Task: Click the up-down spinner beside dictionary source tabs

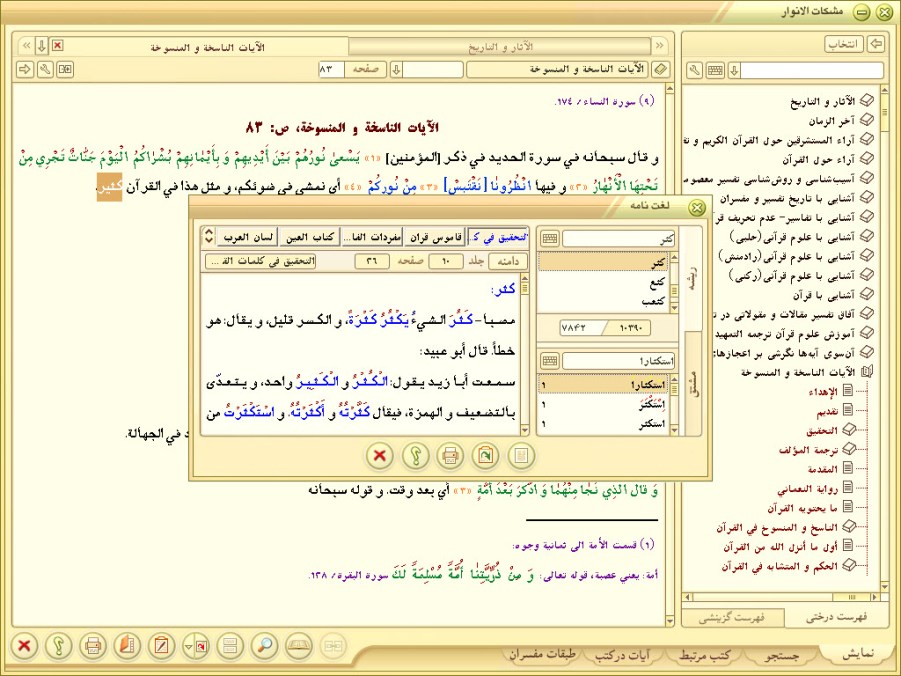Action: [x=209, y=236]
